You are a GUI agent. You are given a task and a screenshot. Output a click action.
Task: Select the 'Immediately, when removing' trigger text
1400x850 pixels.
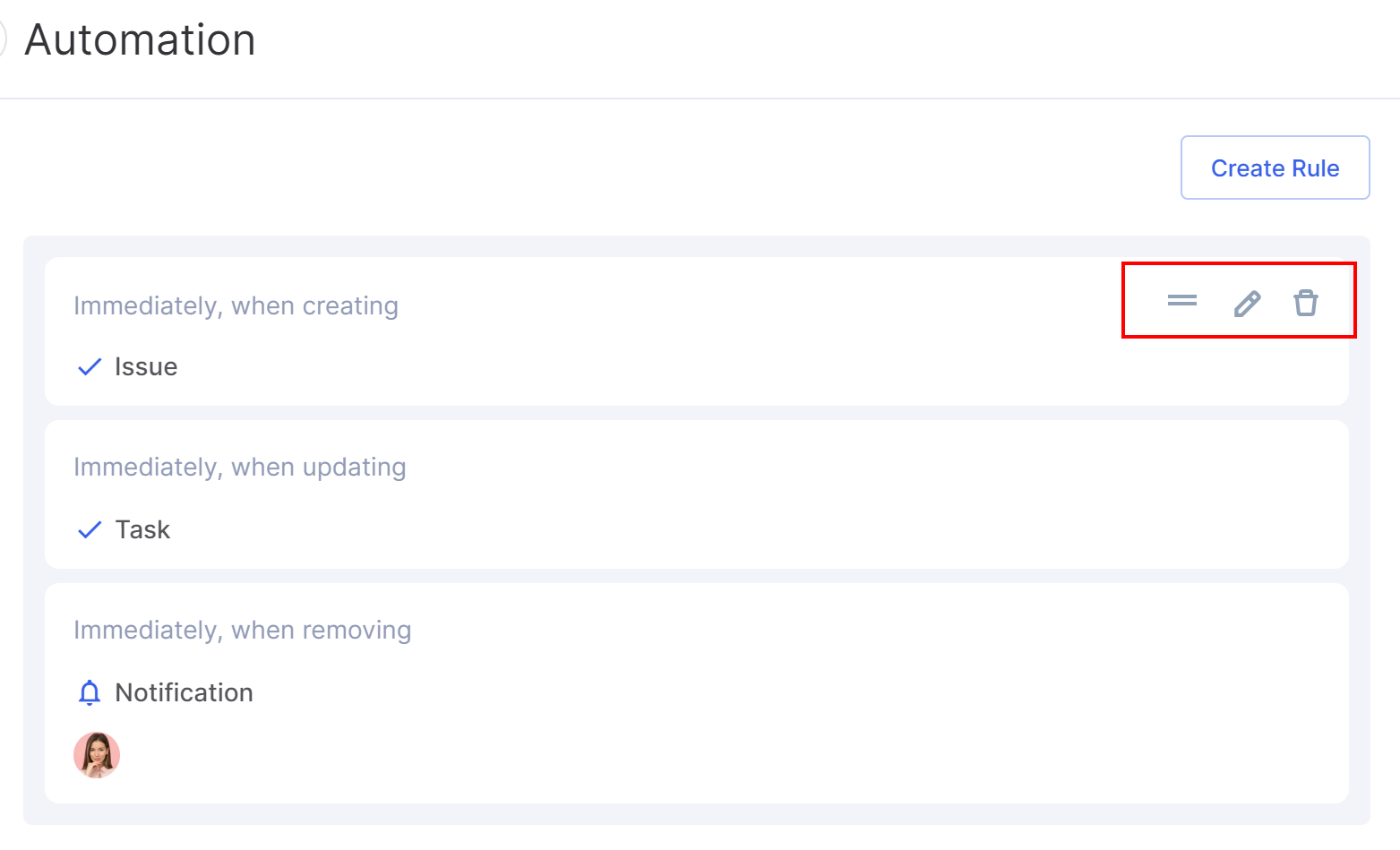pyautogui.click(x=242, y=630)
